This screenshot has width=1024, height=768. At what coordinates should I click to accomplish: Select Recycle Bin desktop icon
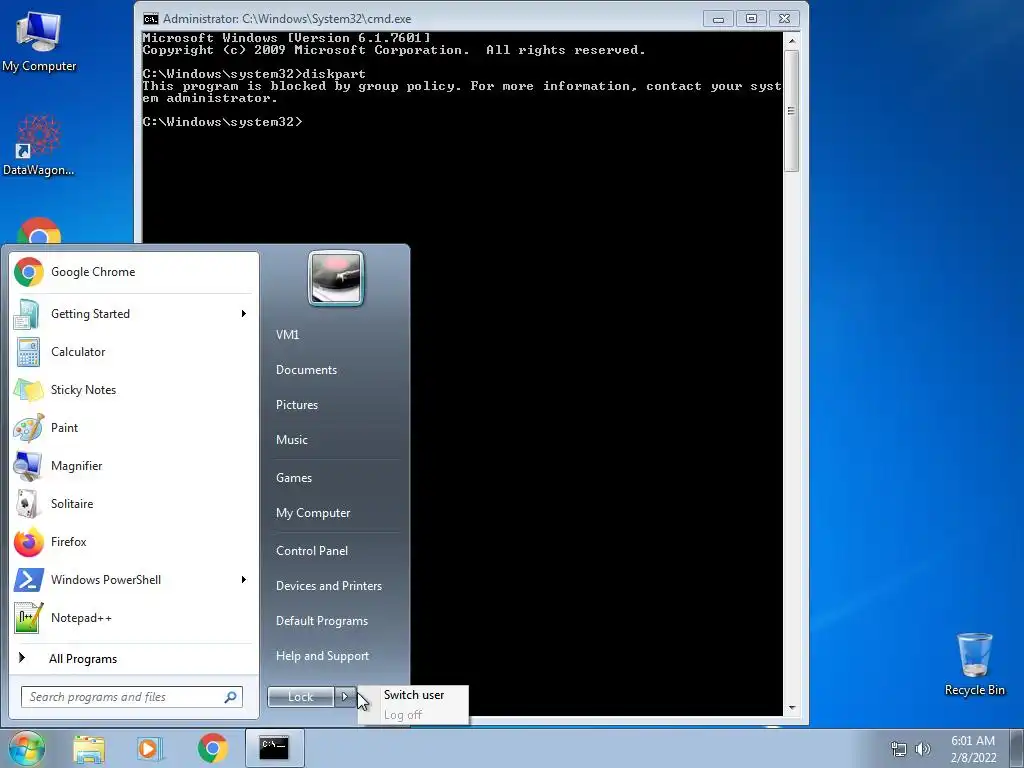pyautogui.click(x=974, y=665)
